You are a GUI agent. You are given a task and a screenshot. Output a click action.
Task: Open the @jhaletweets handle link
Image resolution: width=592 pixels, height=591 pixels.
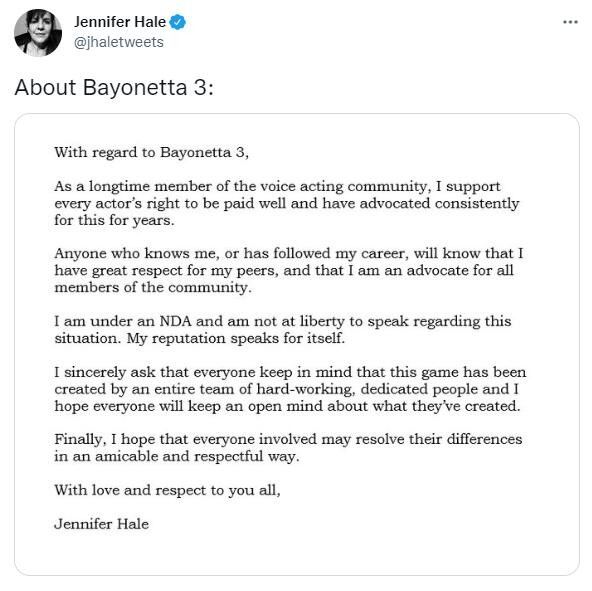coord(119,42)
